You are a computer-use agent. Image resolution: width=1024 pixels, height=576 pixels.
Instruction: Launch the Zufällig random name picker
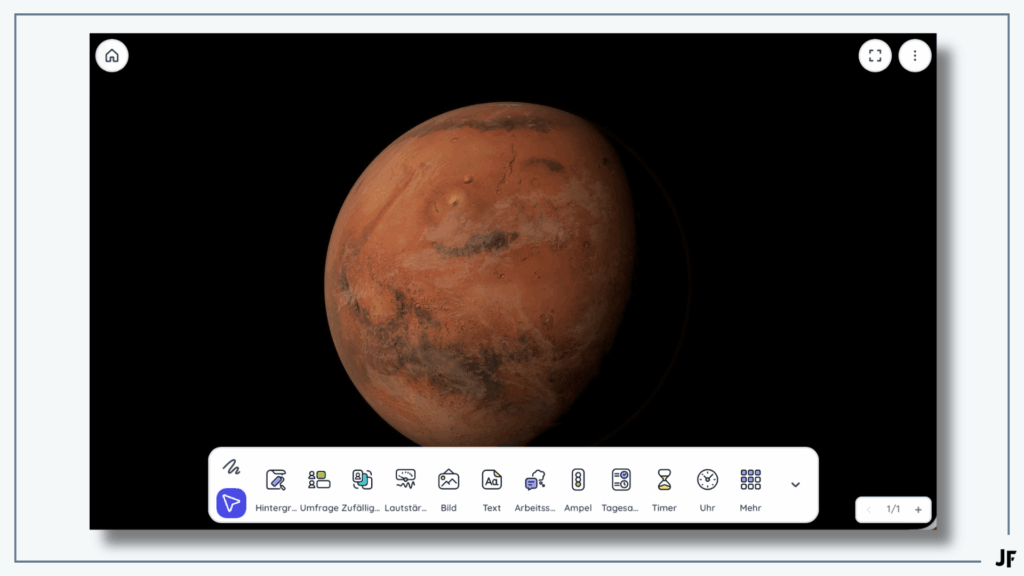click(362, 486)
